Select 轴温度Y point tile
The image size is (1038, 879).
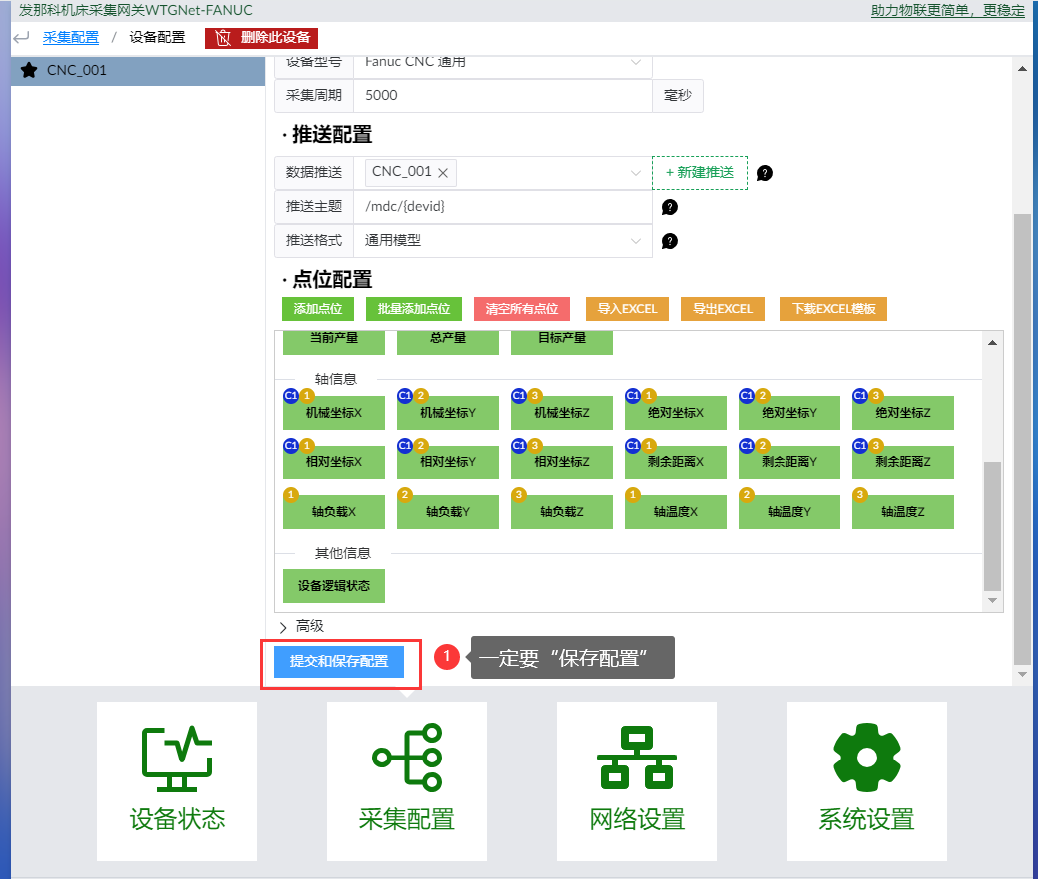(x=789, y=512)
